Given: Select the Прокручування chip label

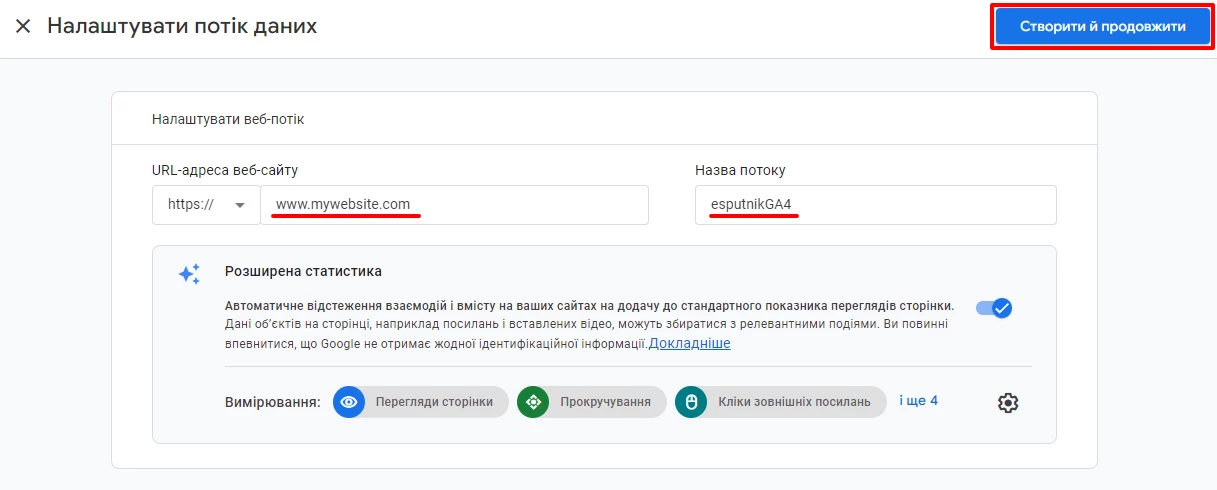Looking at the screenshot, I should pos(605,402).
